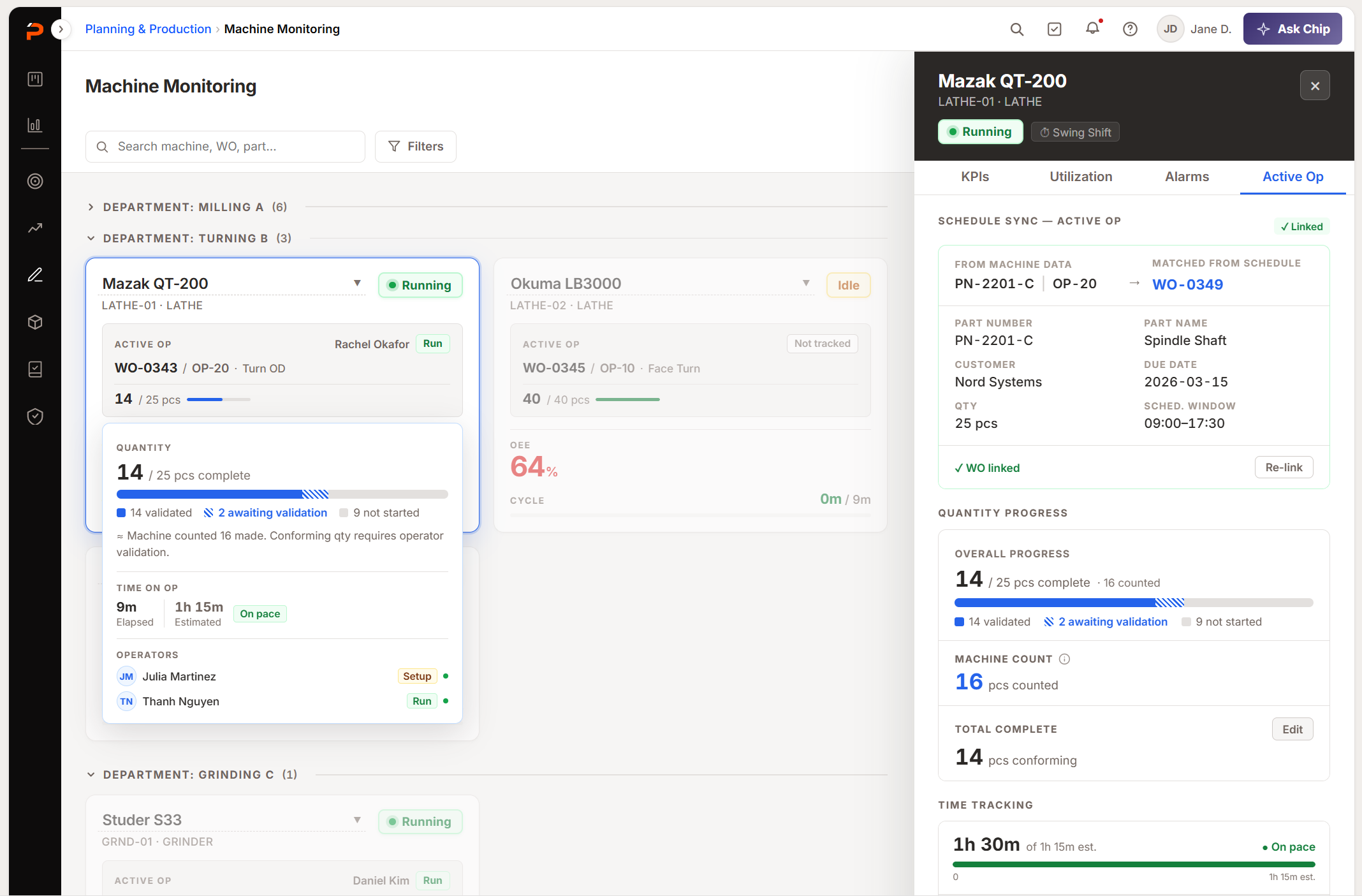Click the overall progress bar in detail panel
This screenshot has height=896, width=1362.
[x=1133, y=603]
